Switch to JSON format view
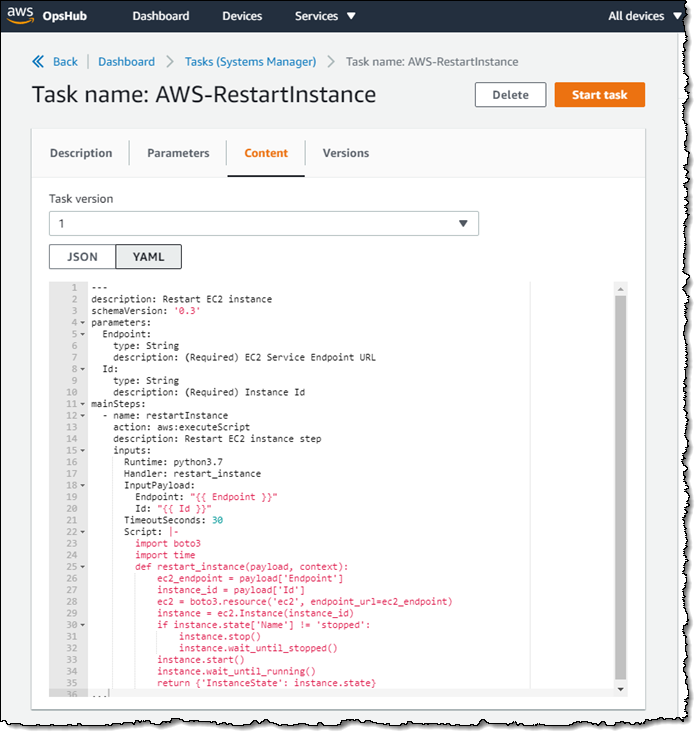Image resolution: width=700 pixels, height=736 pixels. pos(82,257)
